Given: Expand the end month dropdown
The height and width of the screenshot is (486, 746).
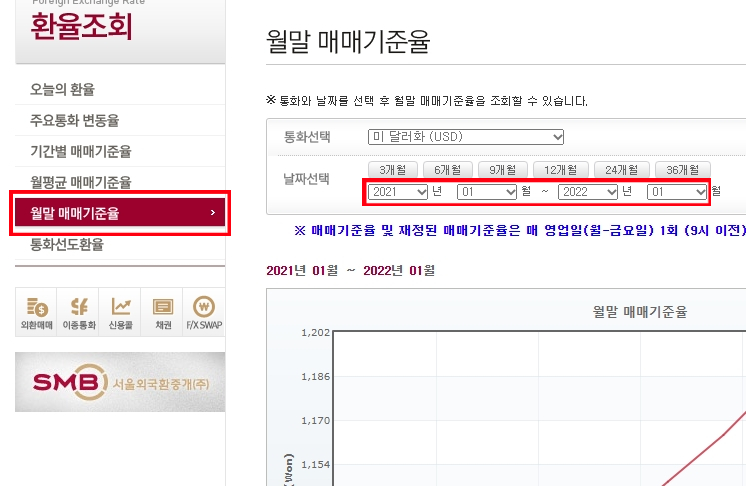Looking at the screenshot, I should coord(677,192).
